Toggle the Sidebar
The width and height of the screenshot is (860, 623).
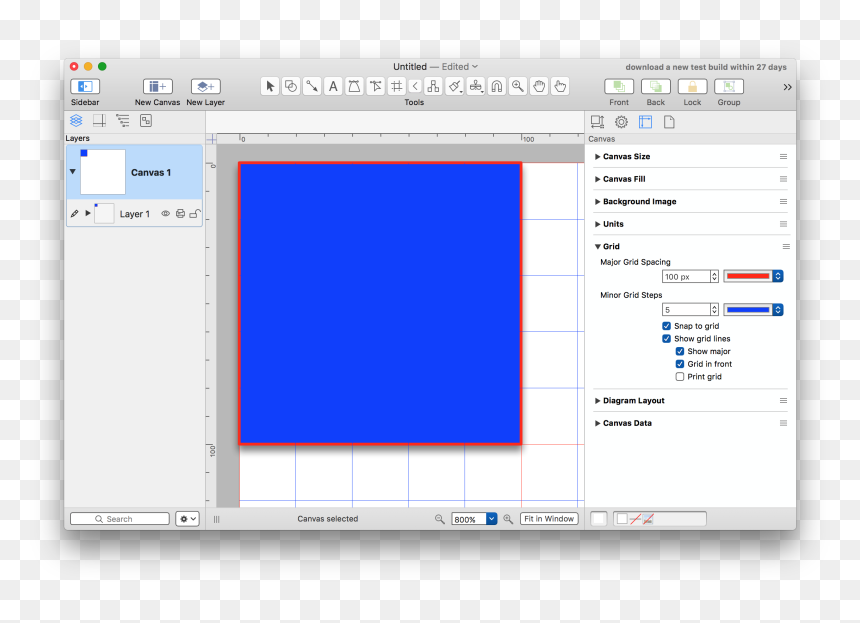(x=85, y=87)
